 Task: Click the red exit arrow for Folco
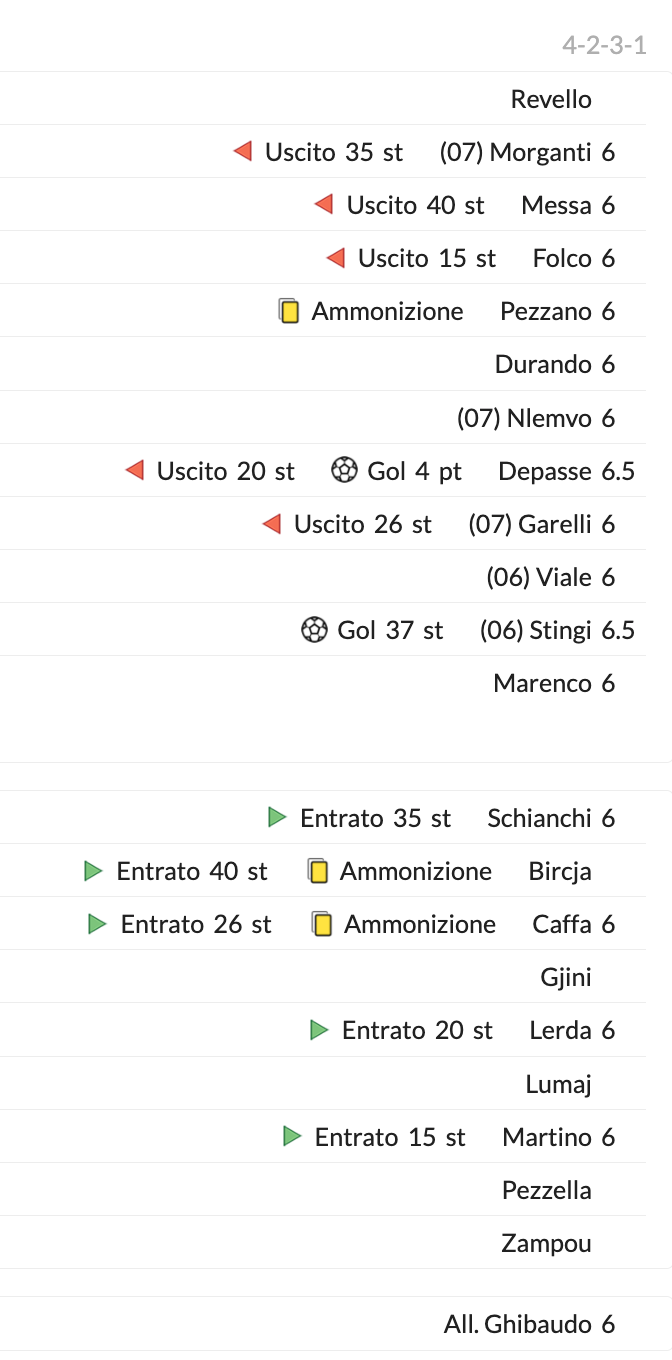pyautogui.click(x=335, y=258)
